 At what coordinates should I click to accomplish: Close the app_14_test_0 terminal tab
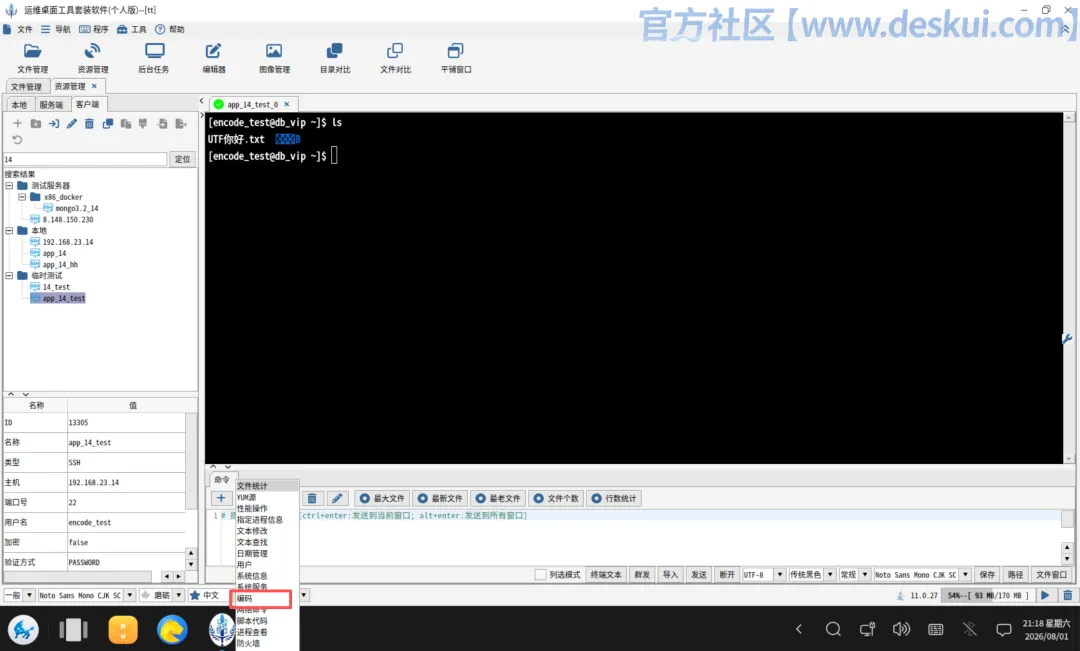(x=287, y=104)
